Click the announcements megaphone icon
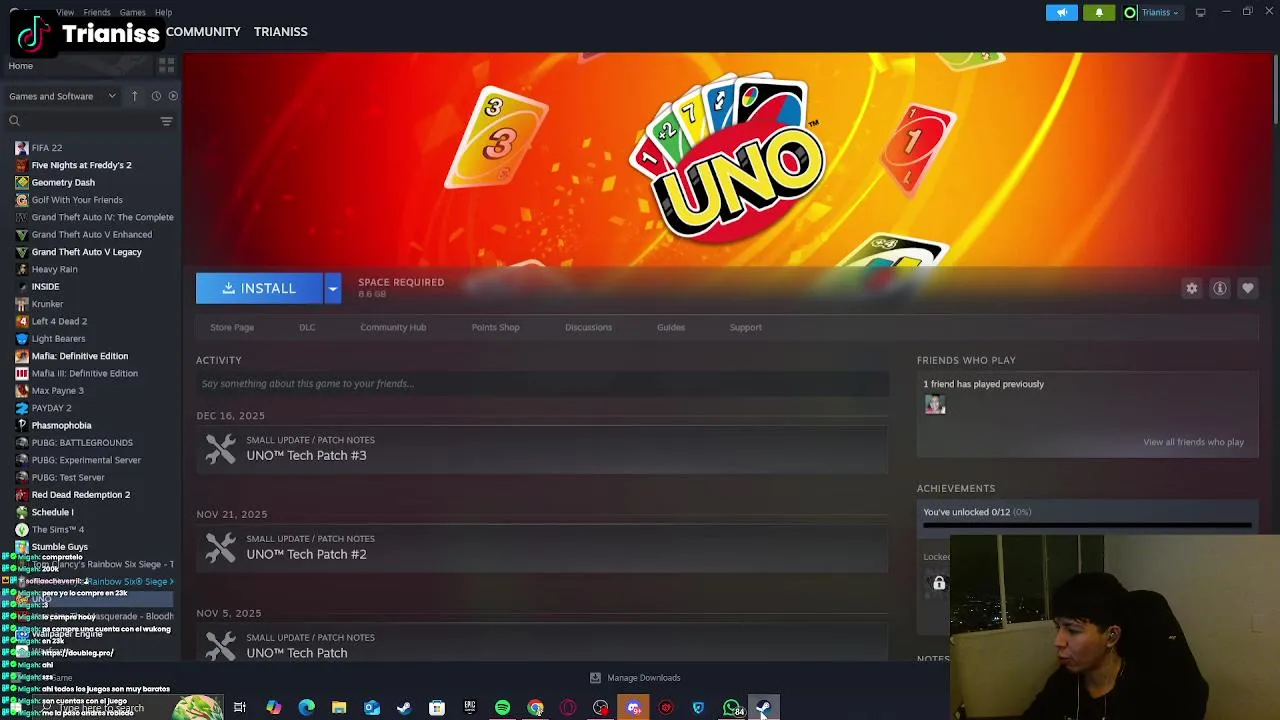Viewport: 1280px width, 720px height. 1062,12
